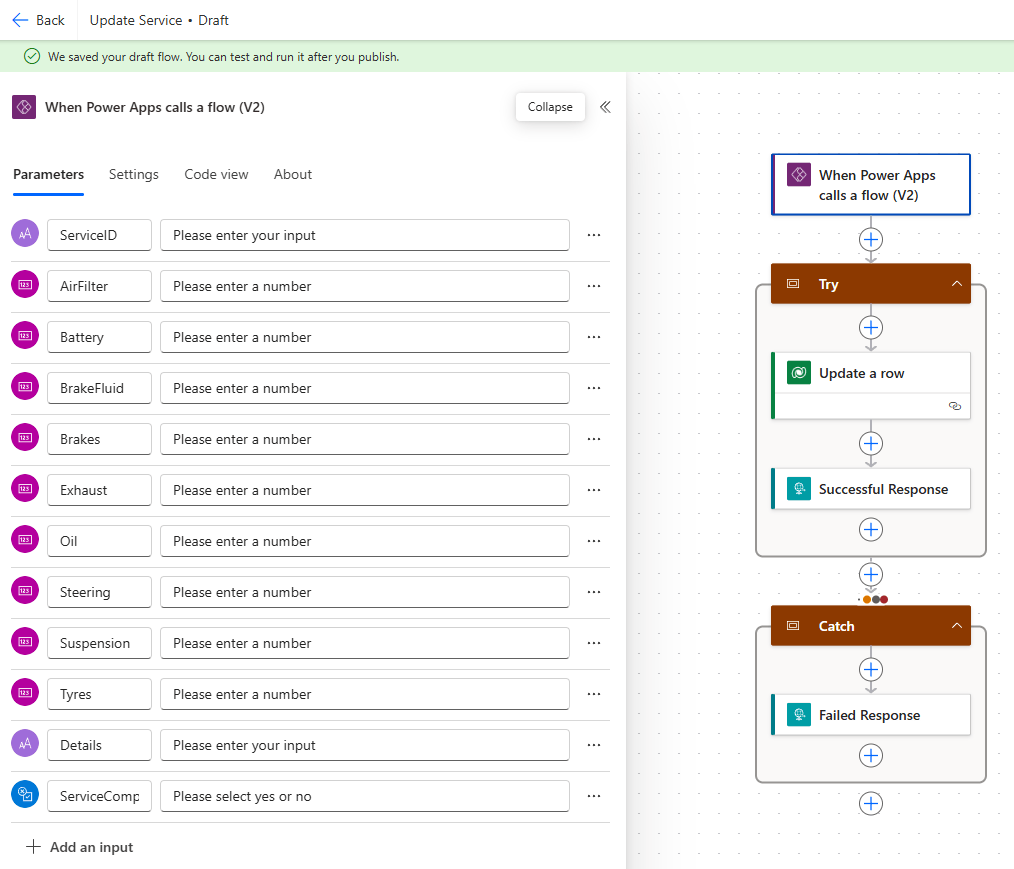Screen dimensions: 1014x869
Task: Click the AirFilter number type icon
Action: coord(24,286)
